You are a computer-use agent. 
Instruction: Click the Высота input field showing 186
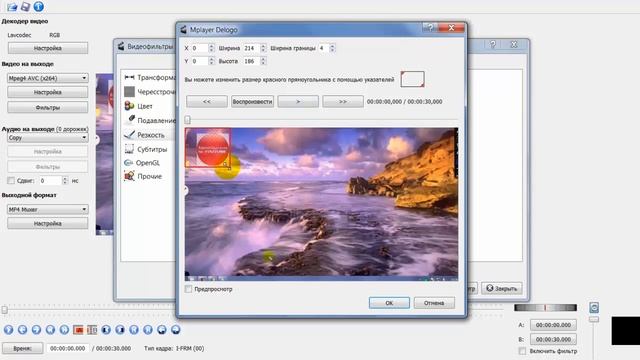(x=251, y=61)
